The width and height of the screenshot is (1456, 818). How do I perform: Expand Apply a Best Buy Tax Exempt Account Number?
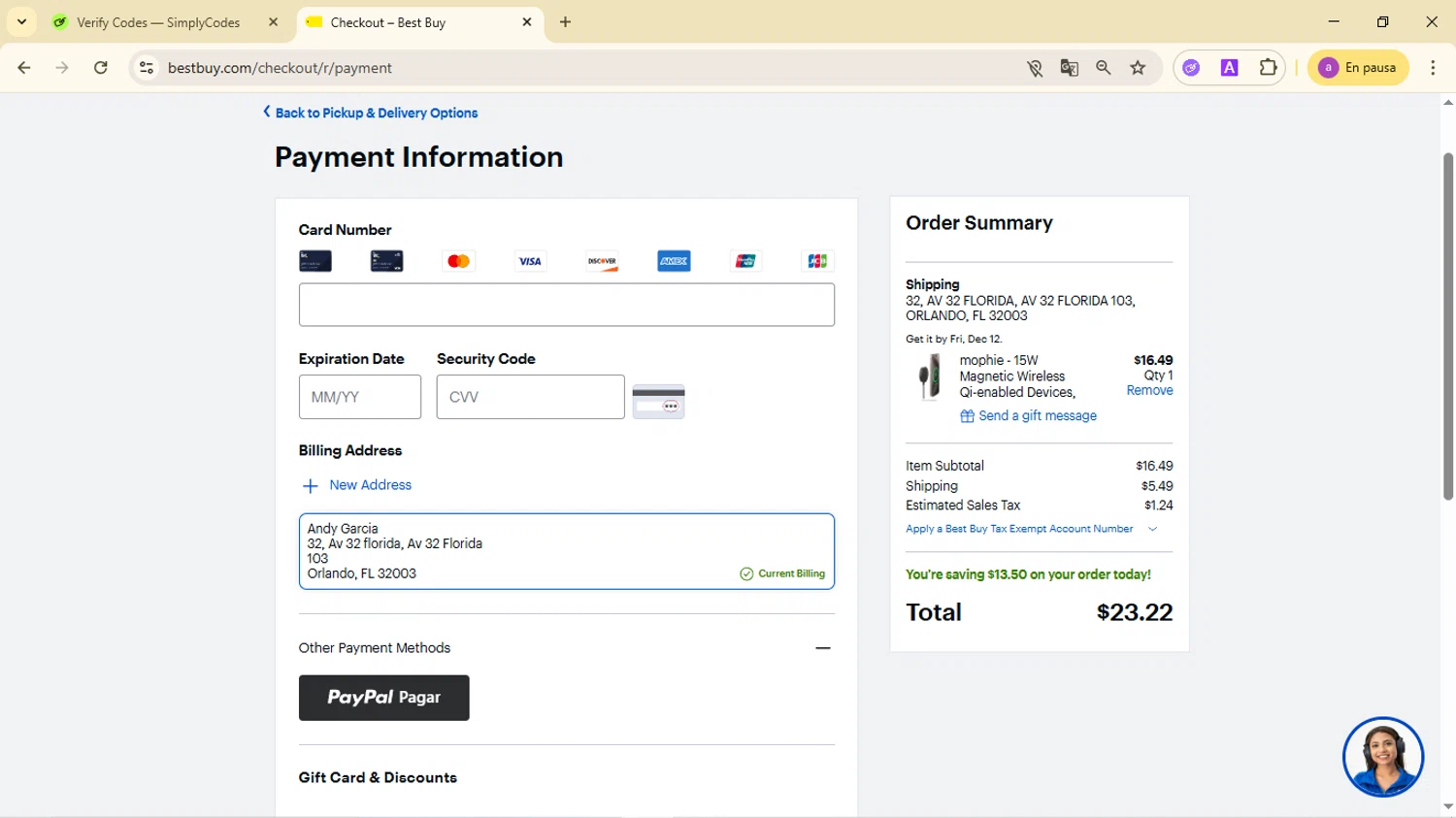pos(1031,529)
